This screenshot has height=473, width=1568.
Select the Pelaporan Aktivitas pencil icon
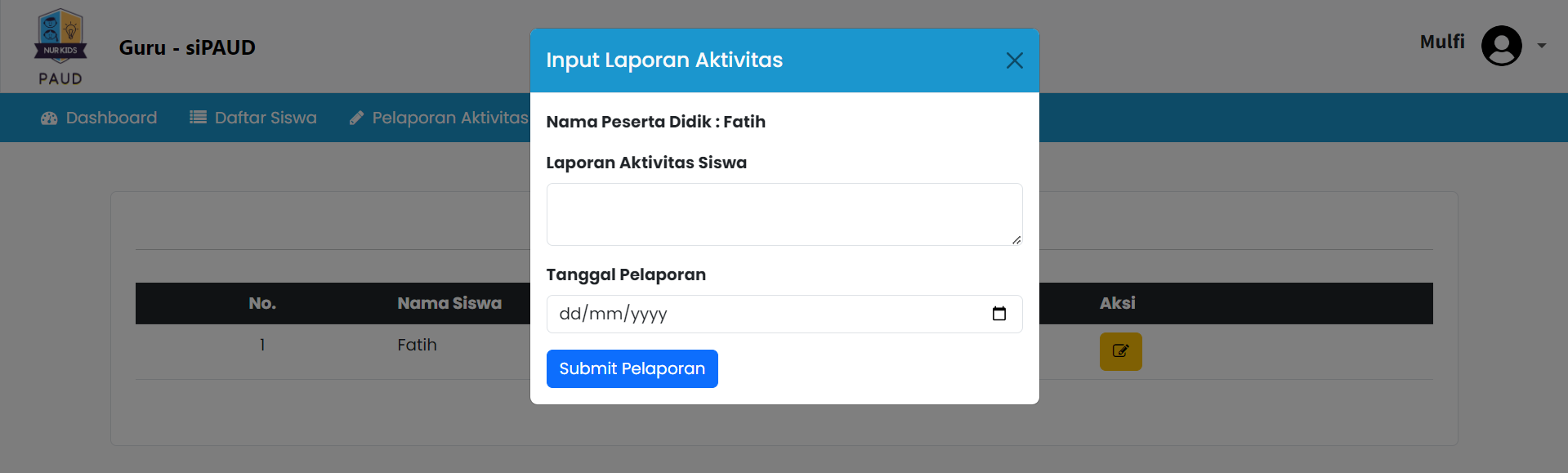(x=356, y=117)
